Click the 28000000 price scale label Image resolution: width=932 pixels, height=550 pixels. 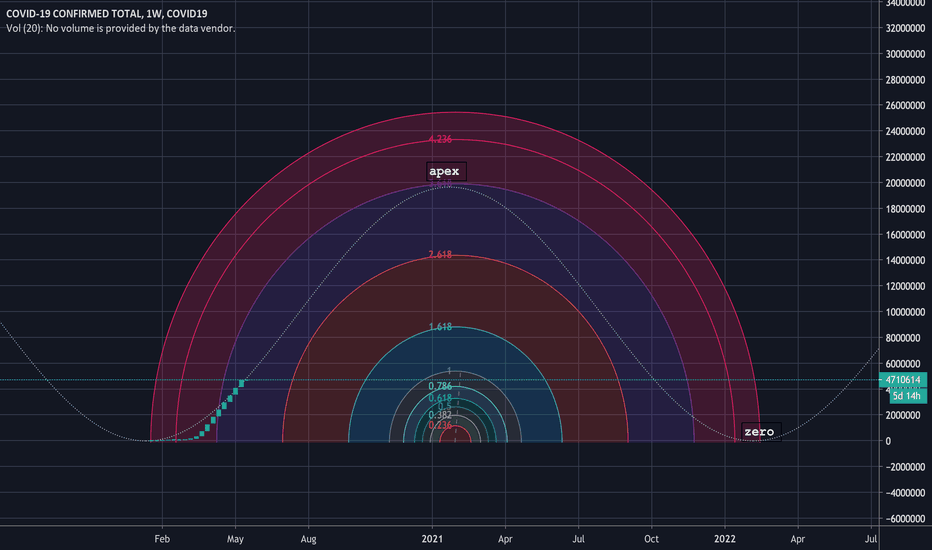tap(905, 80)
